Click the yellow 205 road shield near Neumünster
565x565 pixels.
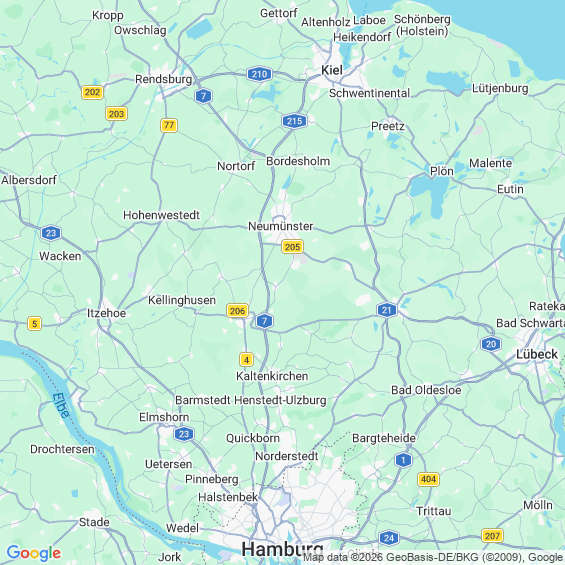[x=292, y=247]
